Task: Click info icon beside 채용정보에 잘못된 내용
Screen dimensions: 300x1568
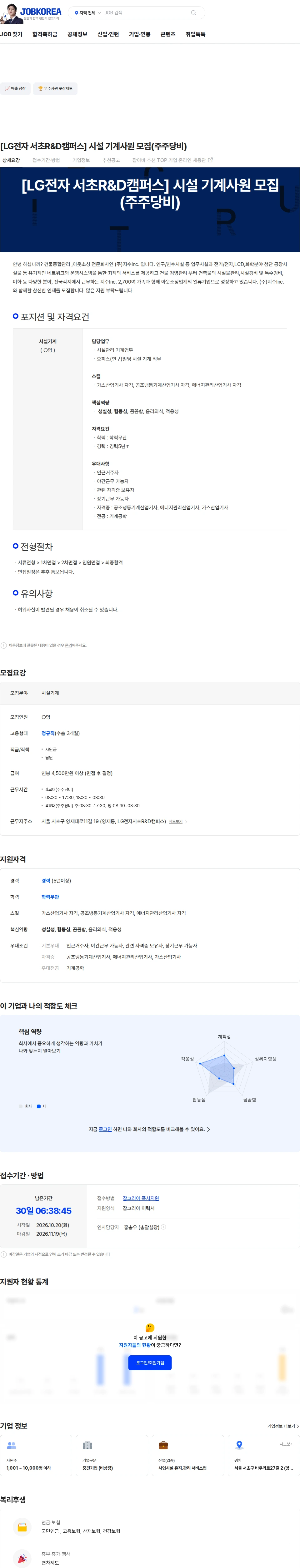Action: coord(4,645)
